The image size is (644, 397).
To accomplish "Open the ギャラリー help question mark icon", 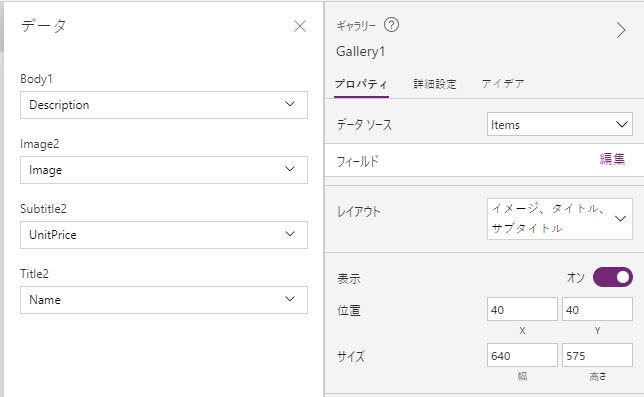I will (x=391, y=25).
